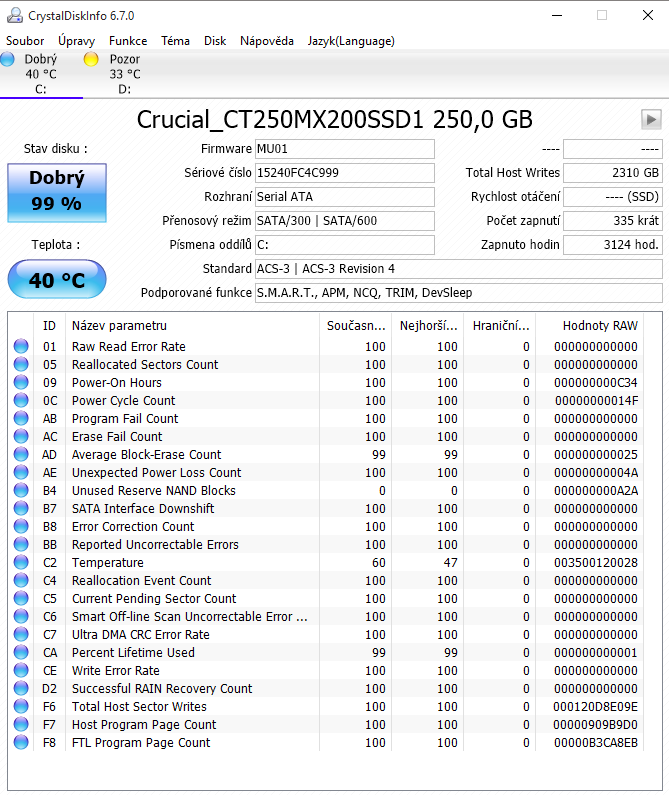Click the disk title Crucial_CT250MX200SSD1 250,0 GB
669x795 pixels.
pyautogui.click(x=335, y=120)
